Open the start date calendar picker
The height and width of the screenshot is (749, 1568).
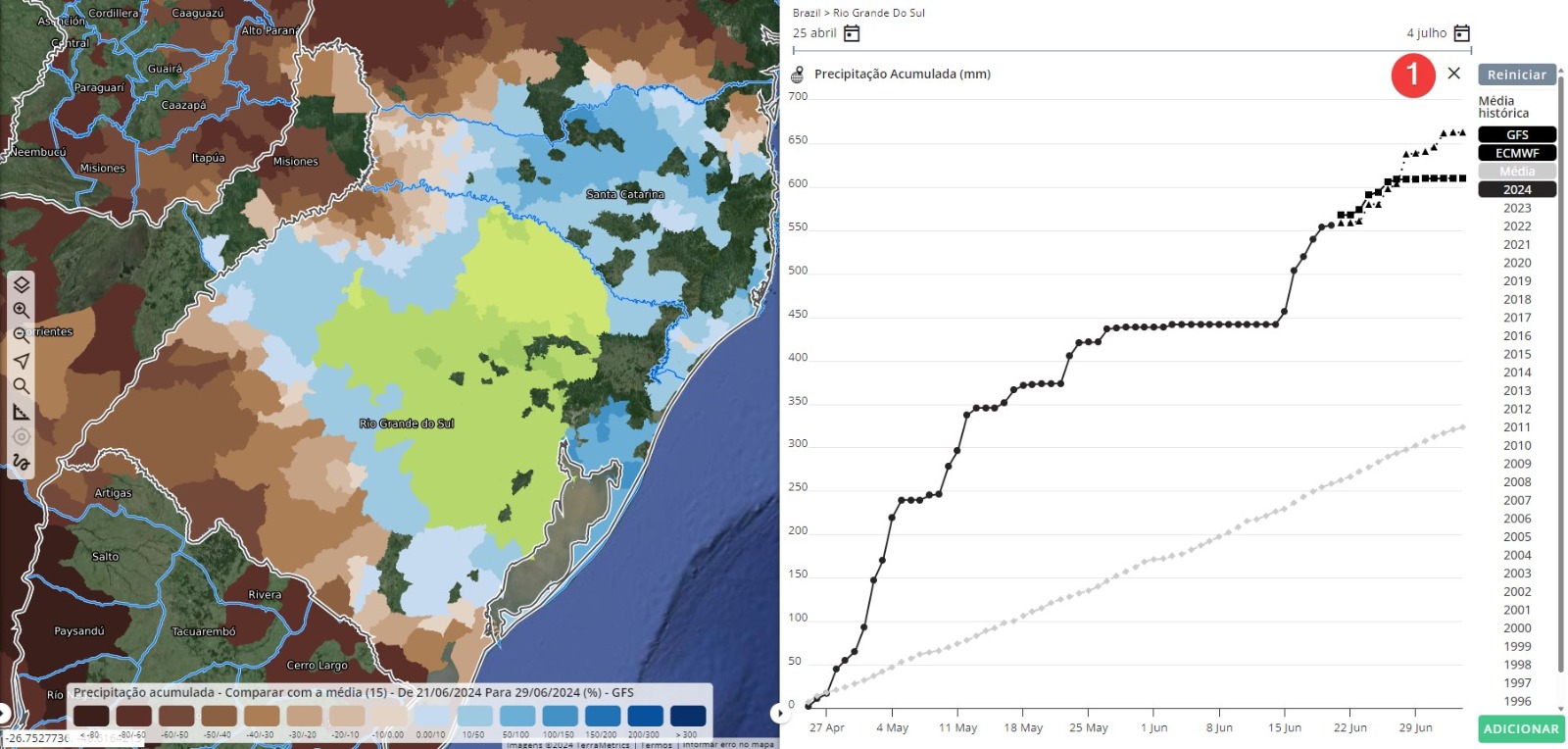click(x=852, y=33)
